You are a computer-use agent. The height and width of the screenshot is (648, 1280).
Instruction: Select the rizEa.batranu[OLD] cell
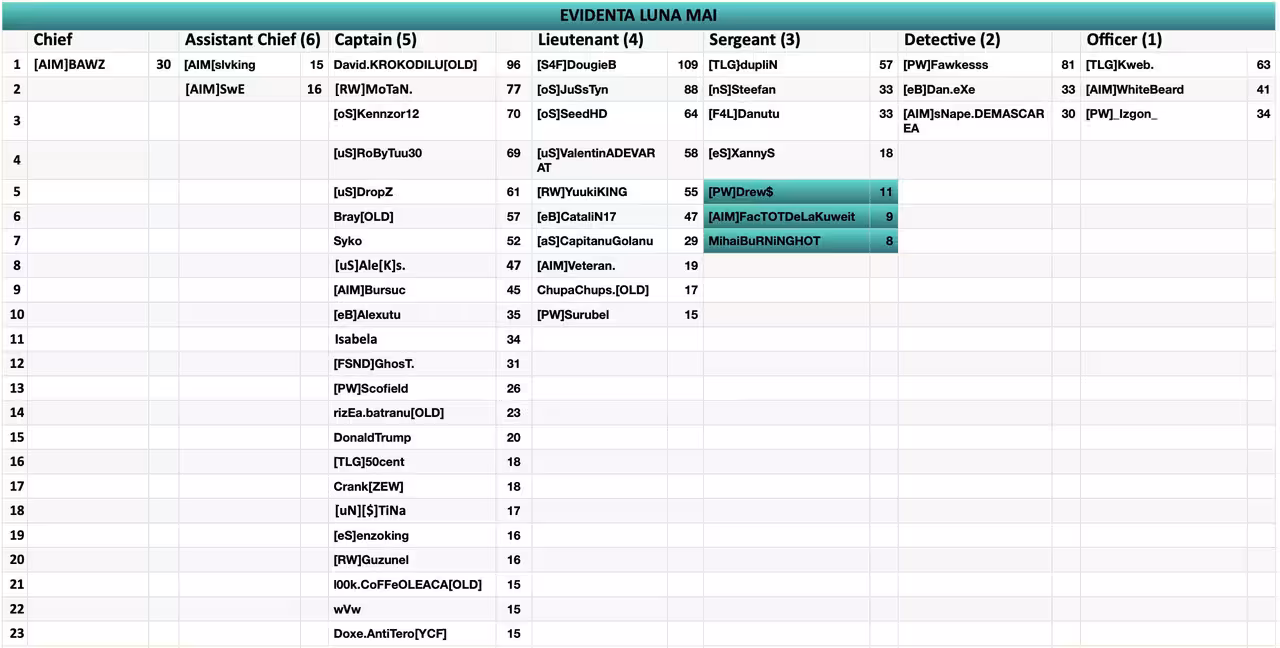(x=412, y=412)
